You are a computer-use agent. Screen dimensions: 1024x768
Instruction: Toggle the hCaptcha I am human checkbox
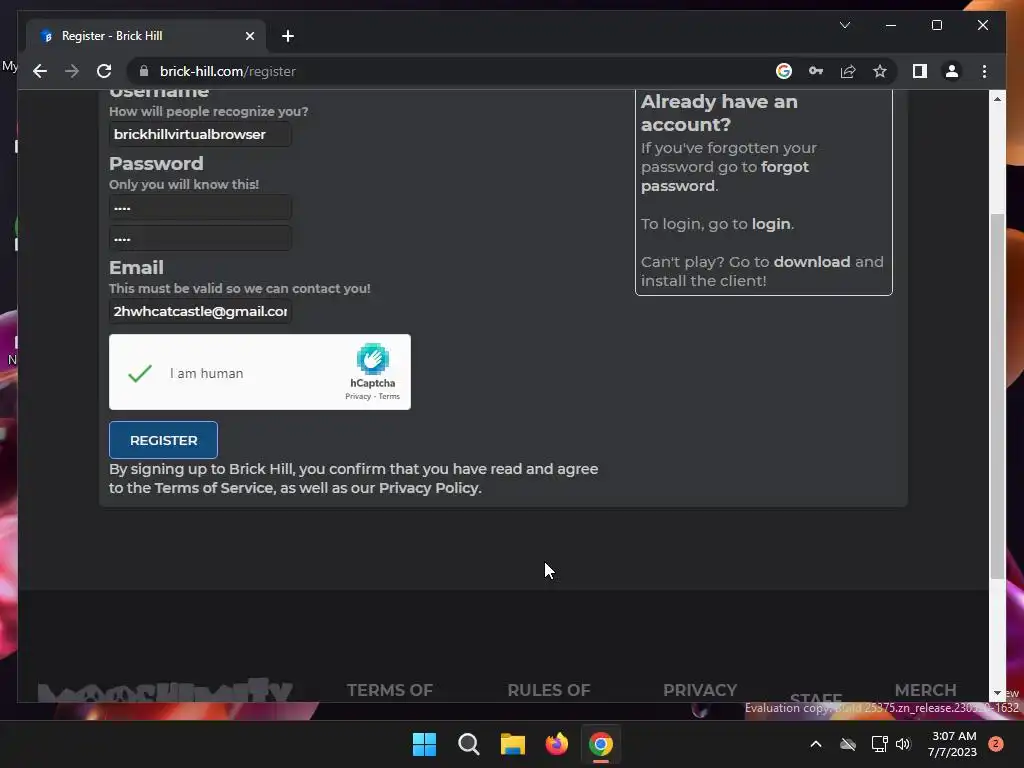[x=140, y=373]
